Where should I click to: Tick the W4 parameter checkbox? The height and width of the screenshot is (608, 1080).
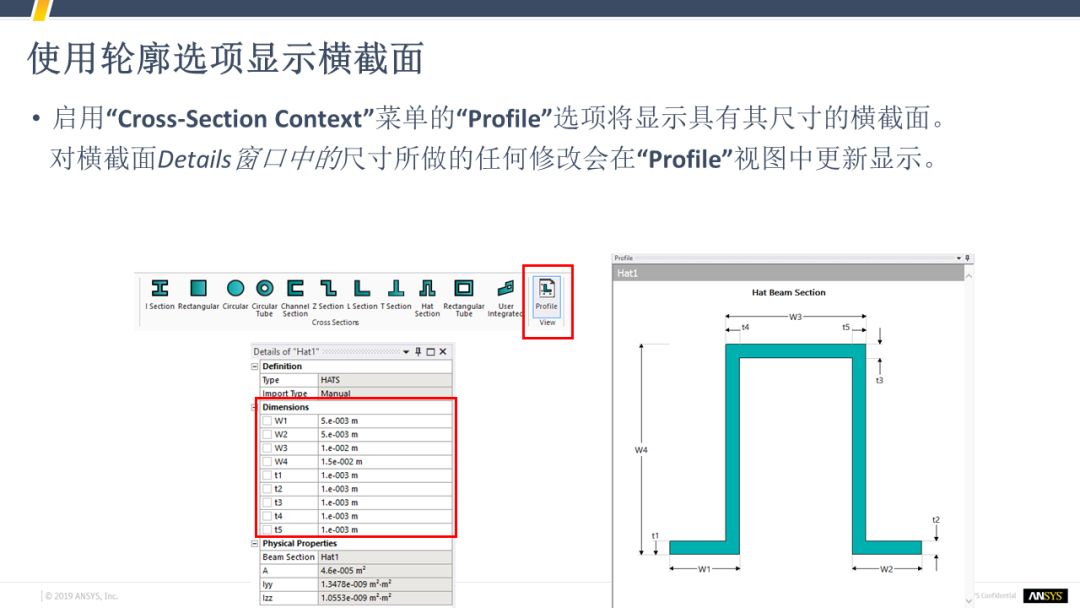click(267, 461)
